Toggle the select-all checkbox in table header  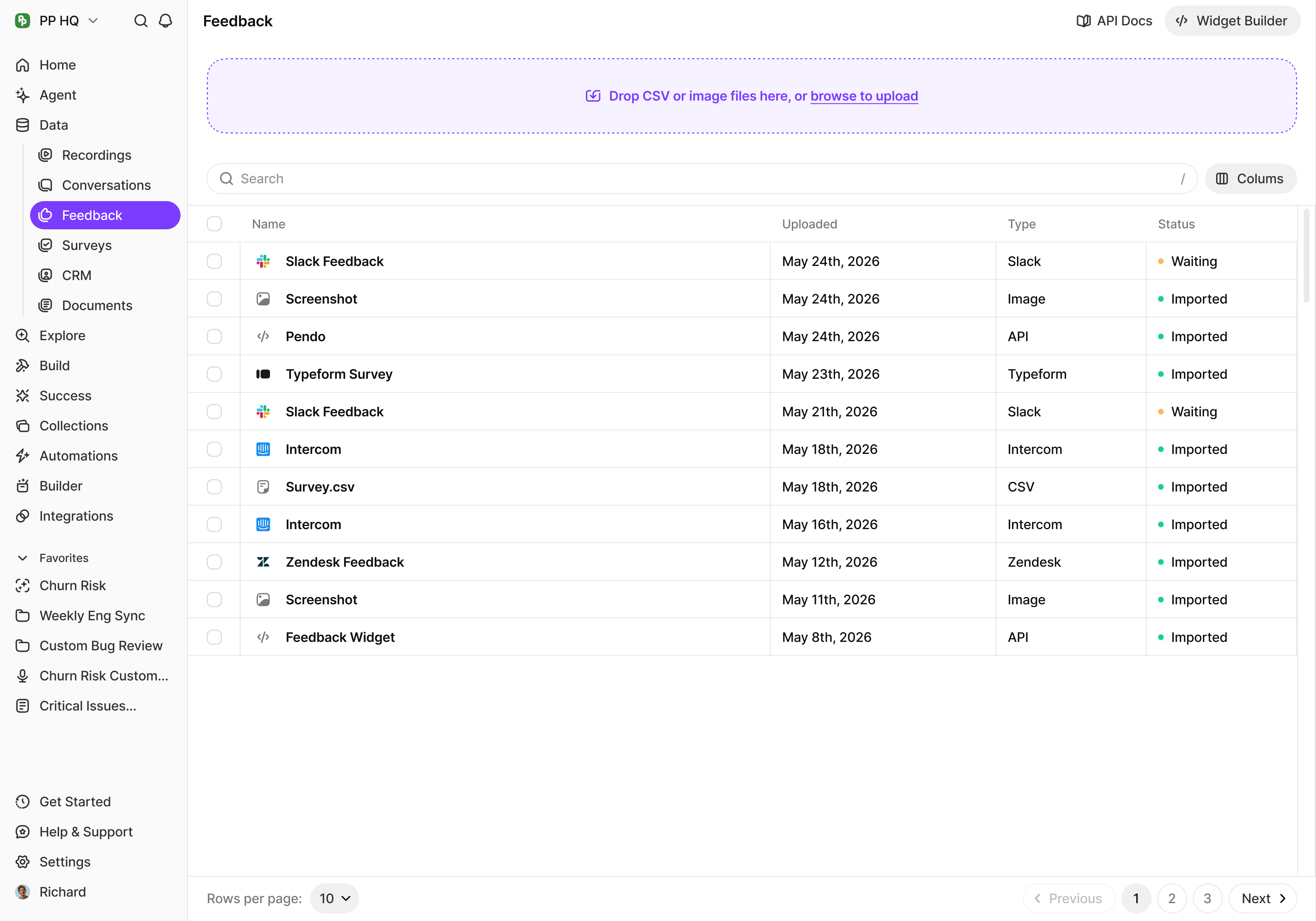(214, 224)
